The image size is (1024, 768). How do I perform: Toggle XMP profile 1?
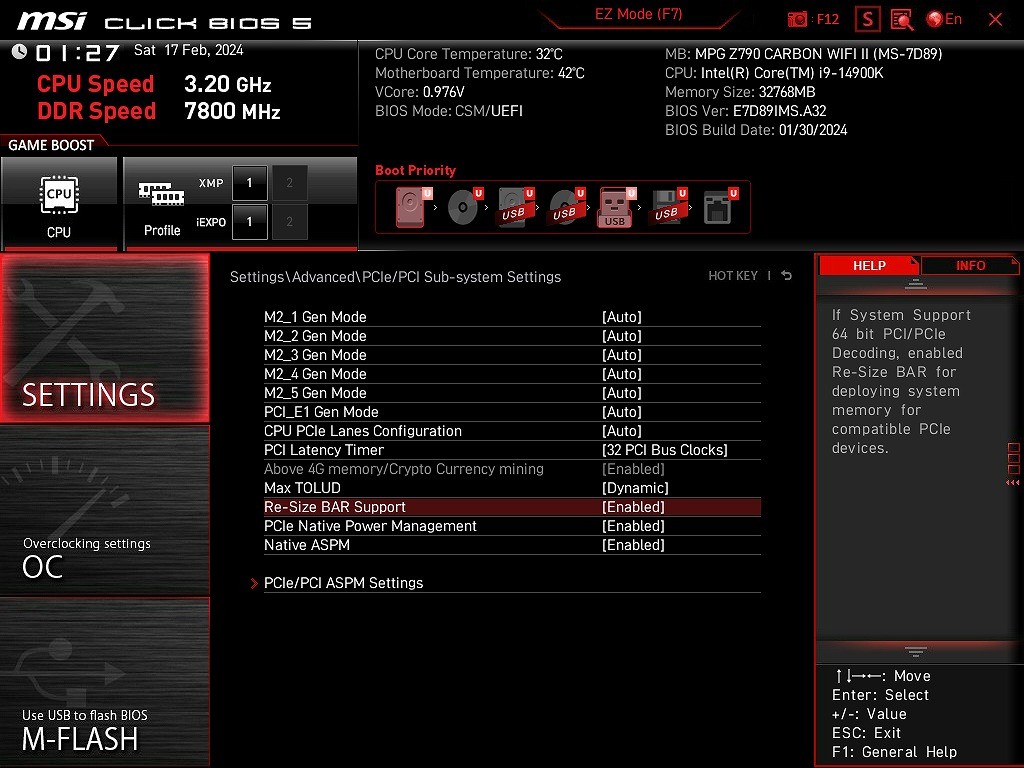point(249,183)
